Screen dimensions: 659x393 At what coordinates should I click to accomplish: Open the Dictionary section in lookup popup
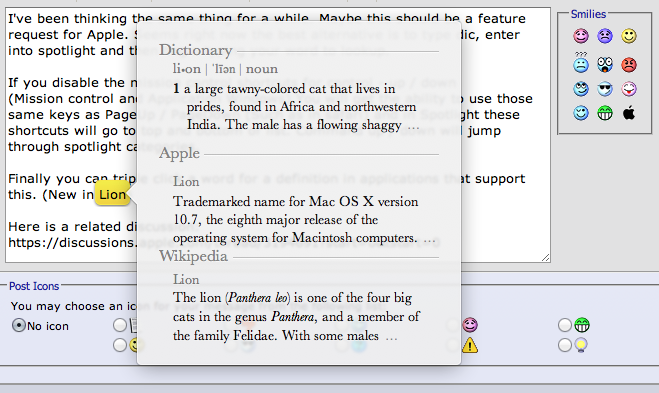coord(195,50)
